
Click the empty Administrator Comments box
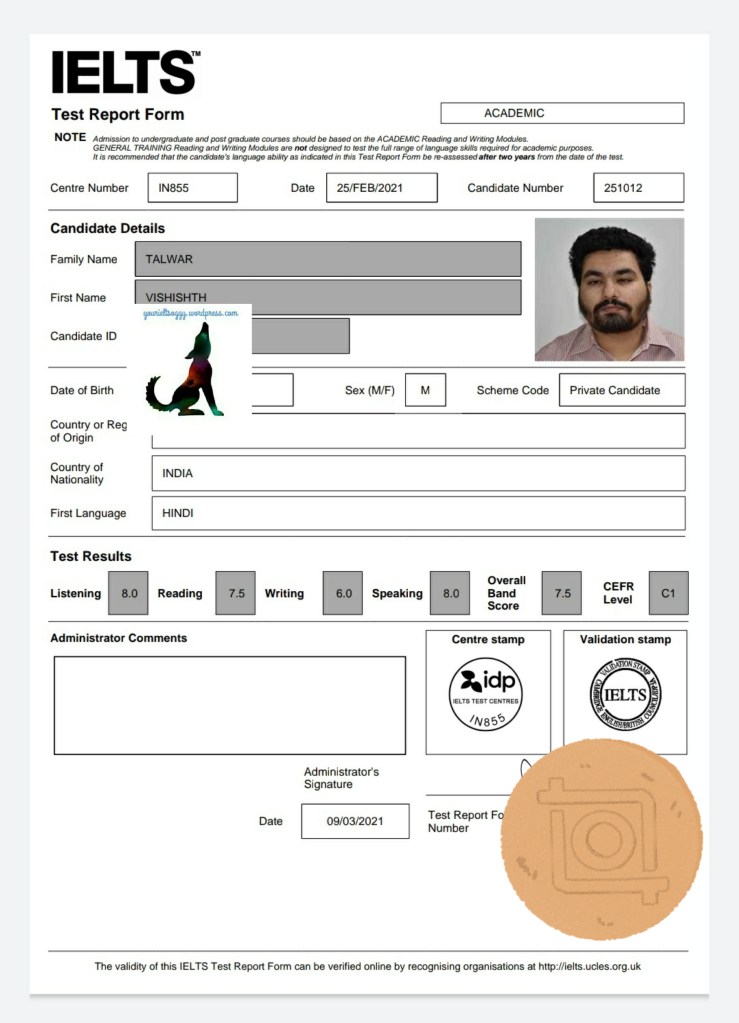[x=229, y=705]
